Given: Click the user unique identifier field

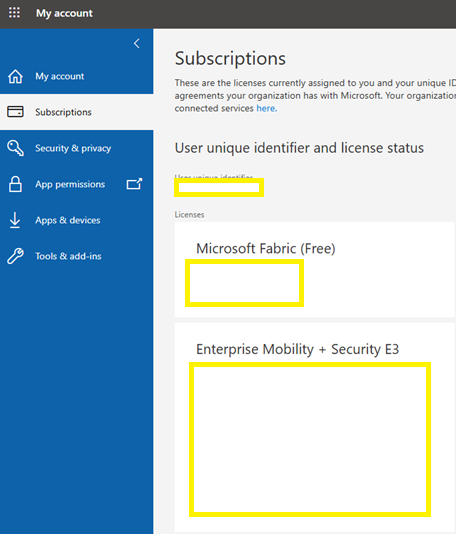Looking at the screenshot, I should (x=219, y=187).
